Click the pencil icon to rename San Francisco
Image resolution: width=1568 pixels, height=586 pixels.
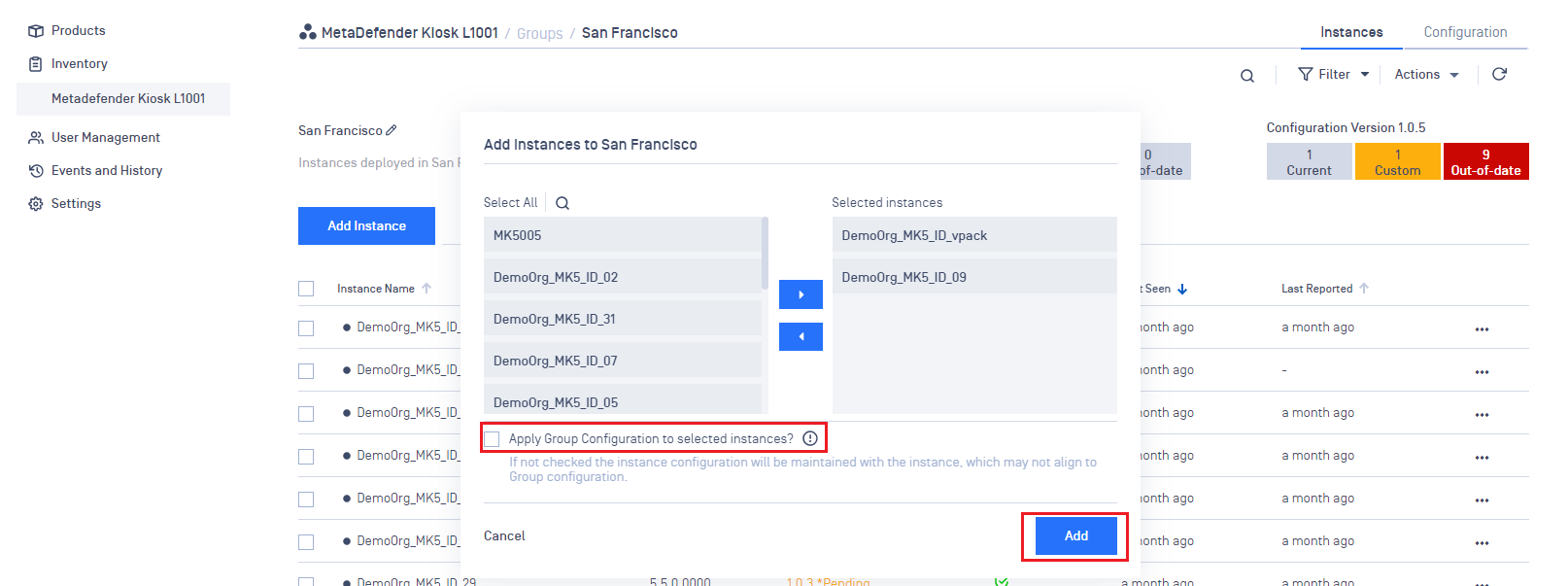[x=392, y=130]
